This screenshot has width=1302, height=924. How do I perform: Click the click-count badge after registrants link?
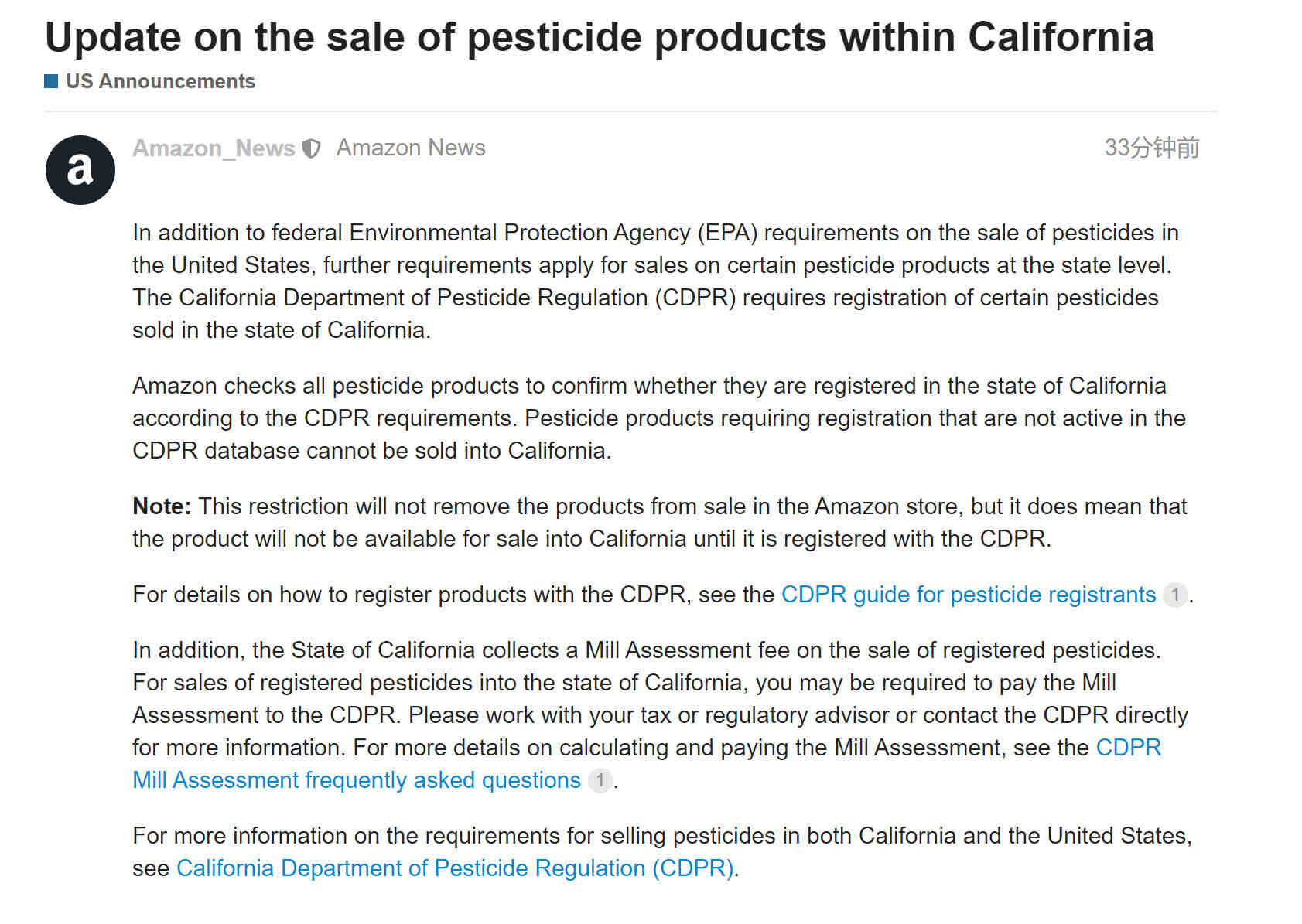pos(1175,595)
